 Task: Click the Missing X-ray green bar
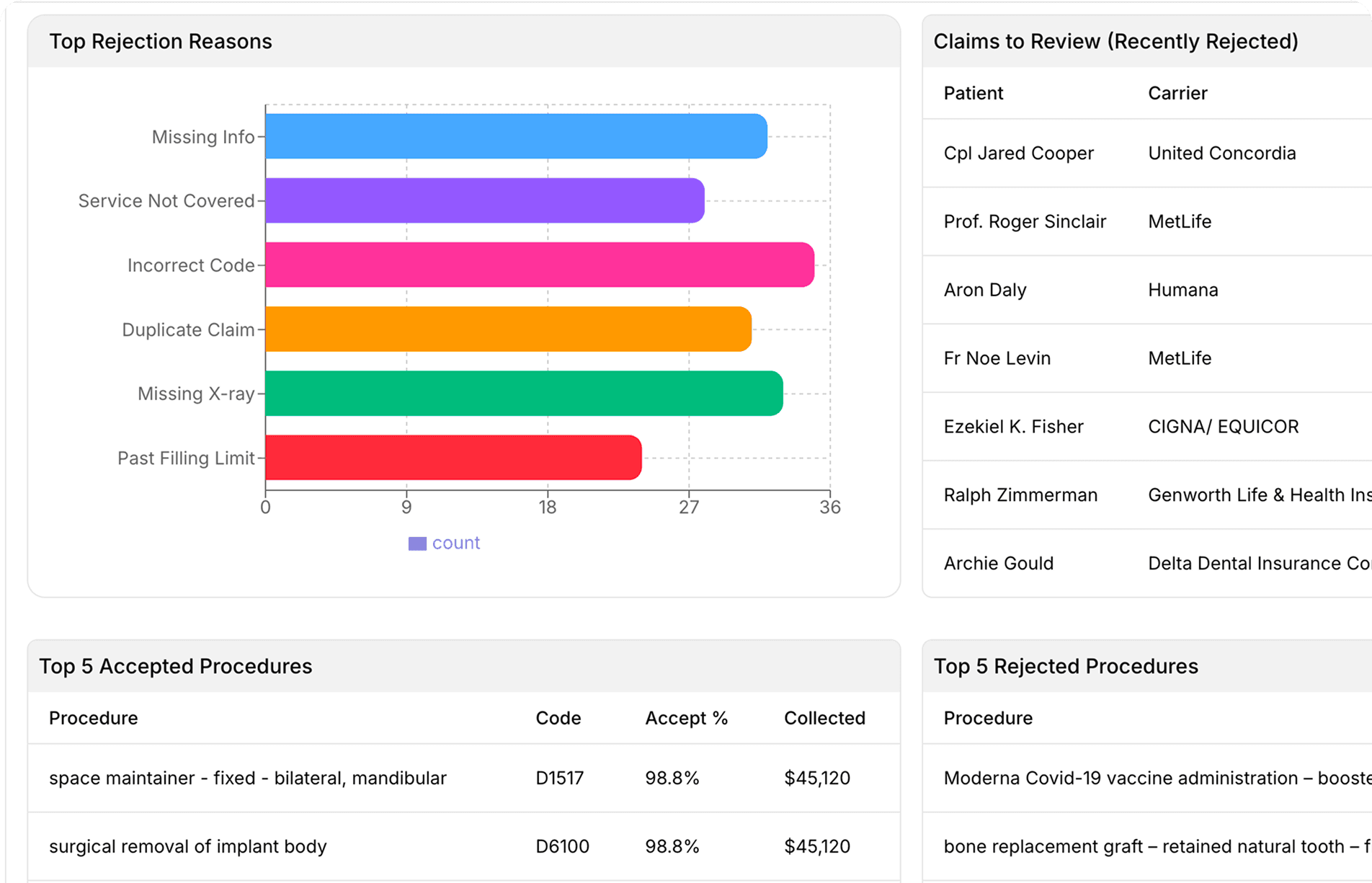click(524, 394)
